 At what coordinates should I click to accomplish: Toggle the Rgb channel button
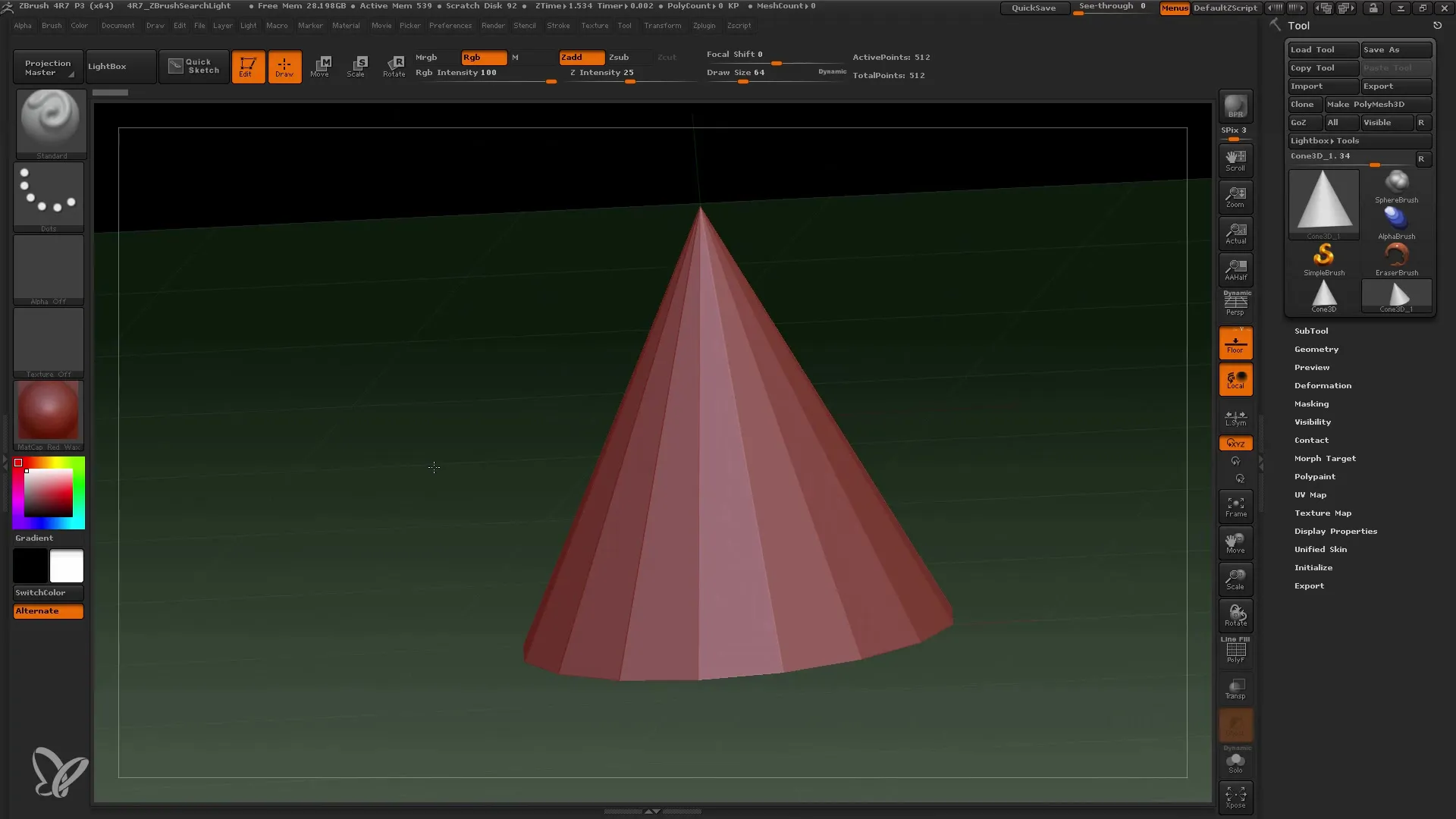tap(484, 58)
